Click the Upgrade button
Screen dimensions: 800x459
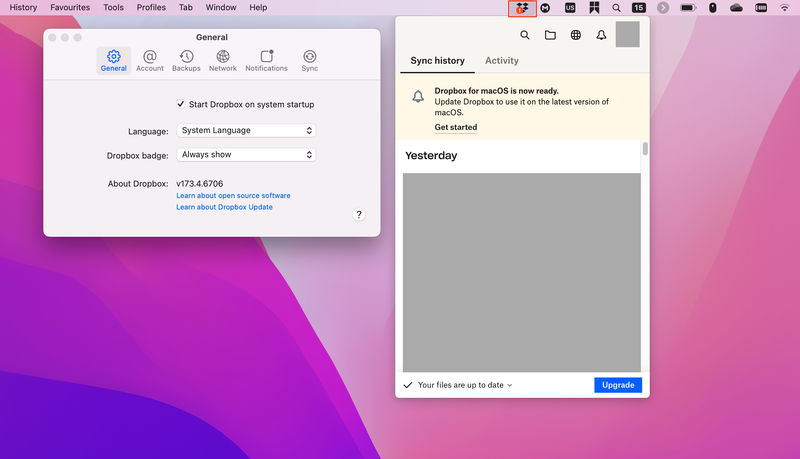pyautogui.click(x=618, y=385)
